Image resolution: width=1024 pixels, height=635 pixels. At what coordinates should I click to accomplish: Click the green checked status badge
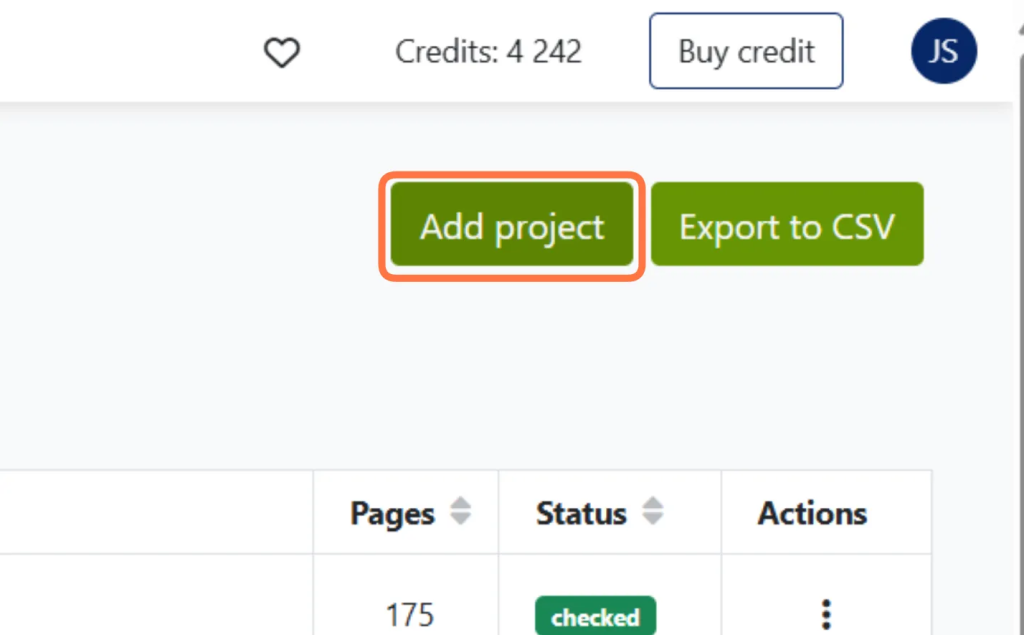[596, 616]
